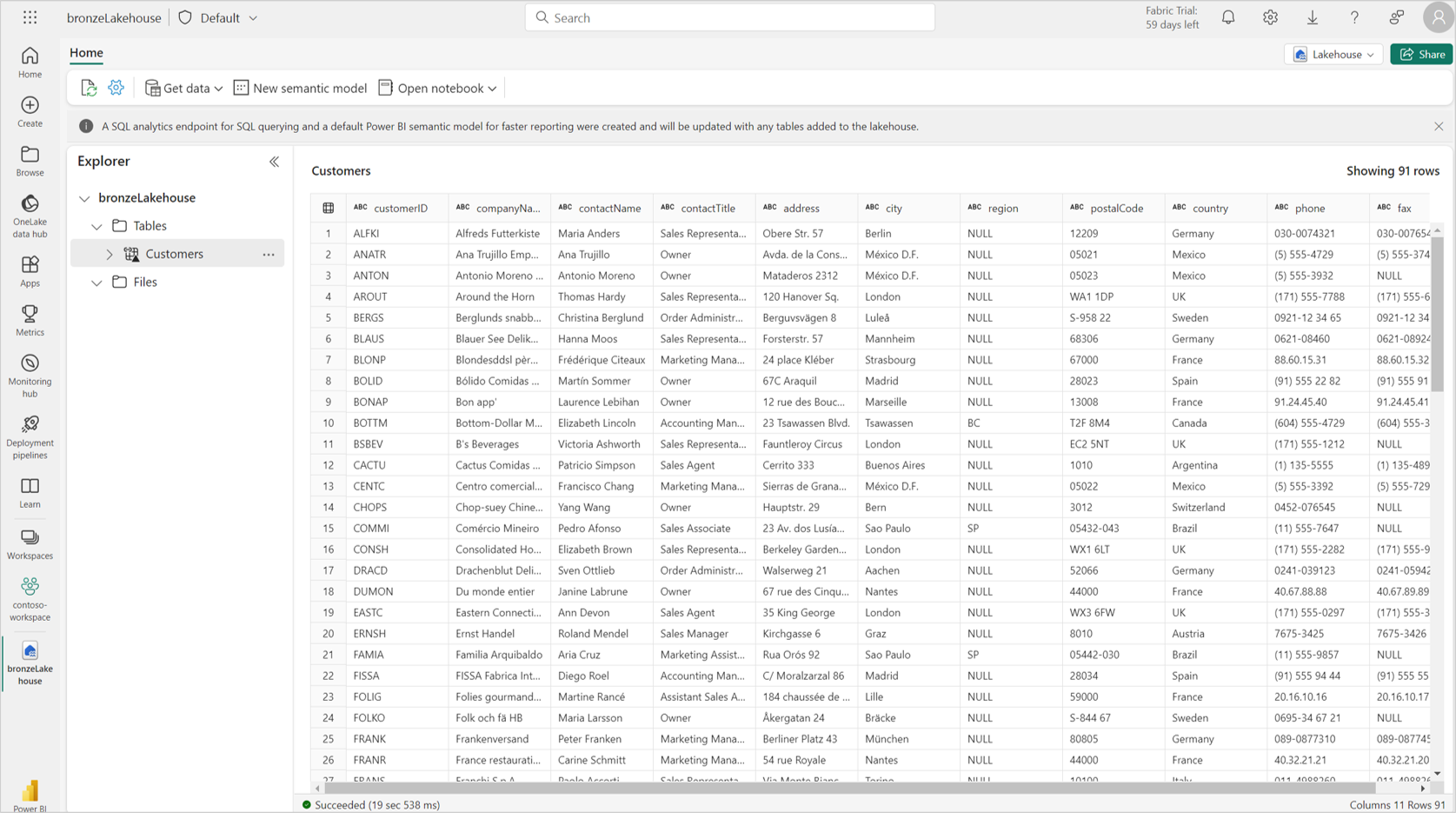The height and width of the screenshot is (813, 1456).
Task: Click the contactTitle column header
Action: [x=704, y=208]
